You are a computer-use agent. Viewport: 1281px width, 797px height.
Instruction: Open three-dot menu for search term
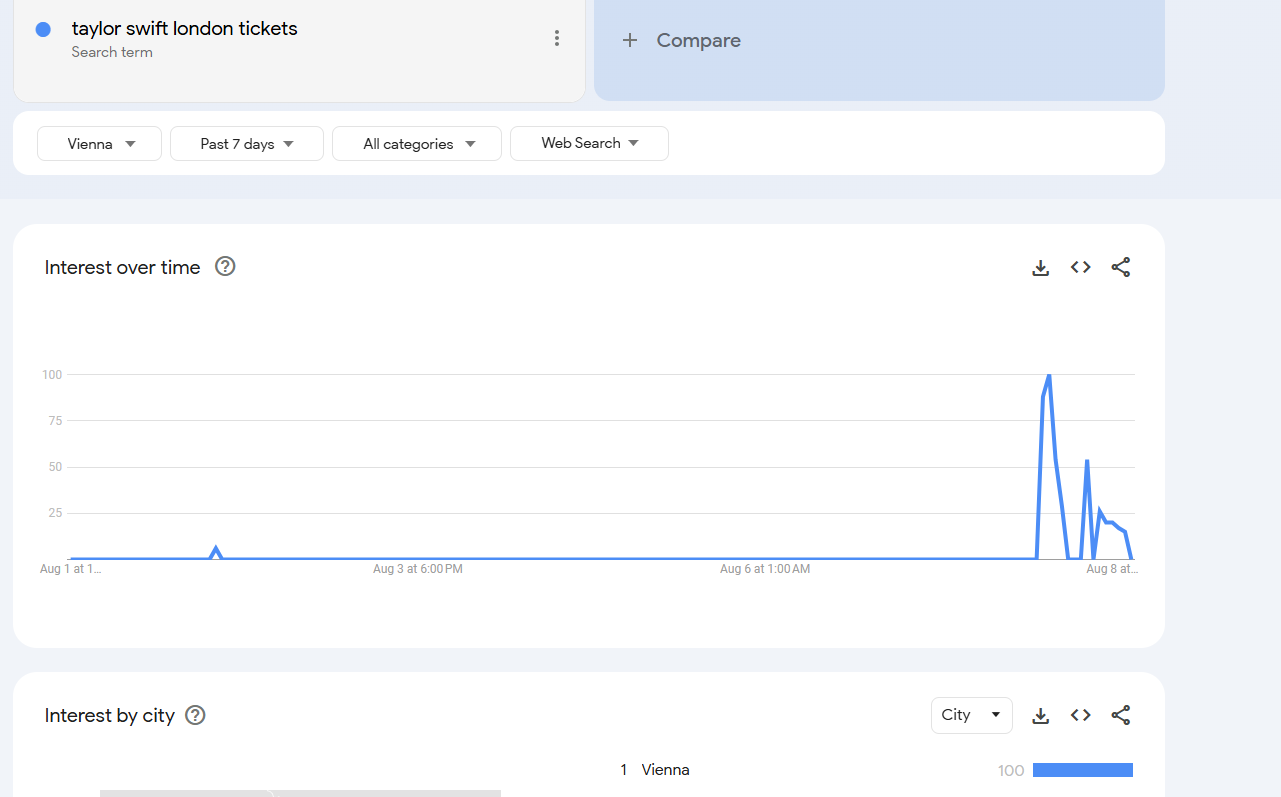(x=556, y=39)
